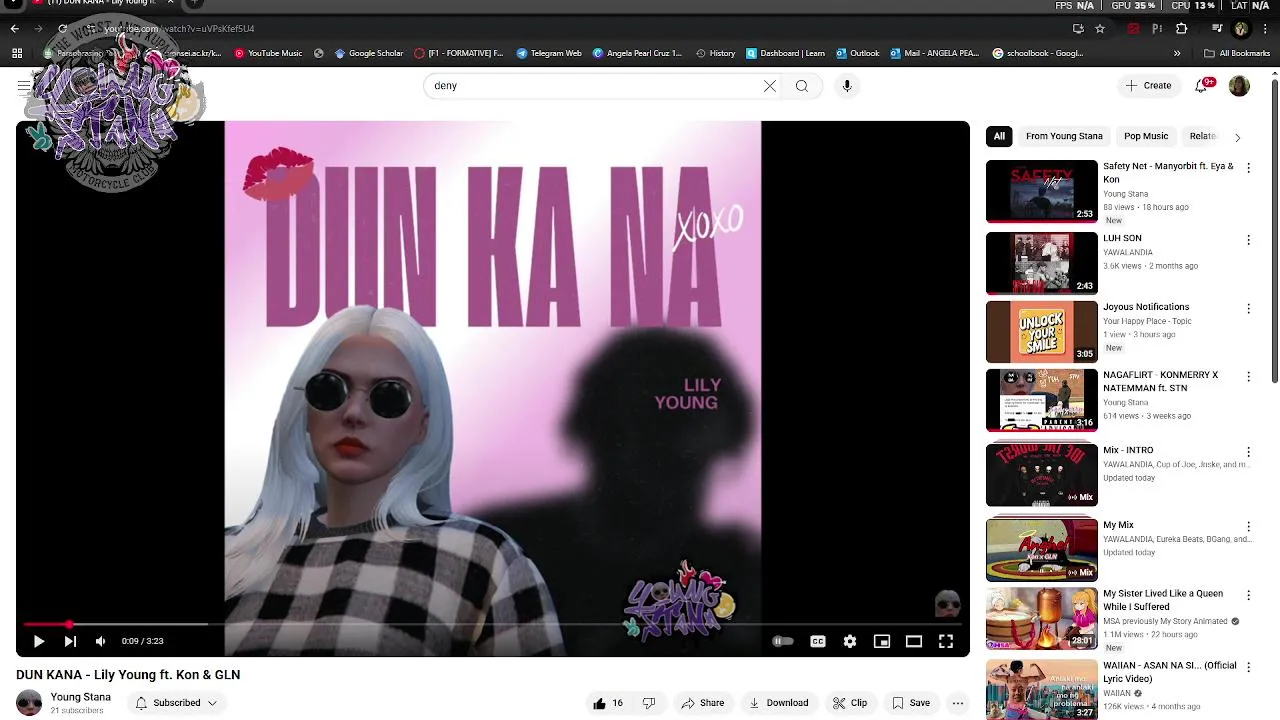Open the YouTube account avatar menu

click(x=1239, y=86)
